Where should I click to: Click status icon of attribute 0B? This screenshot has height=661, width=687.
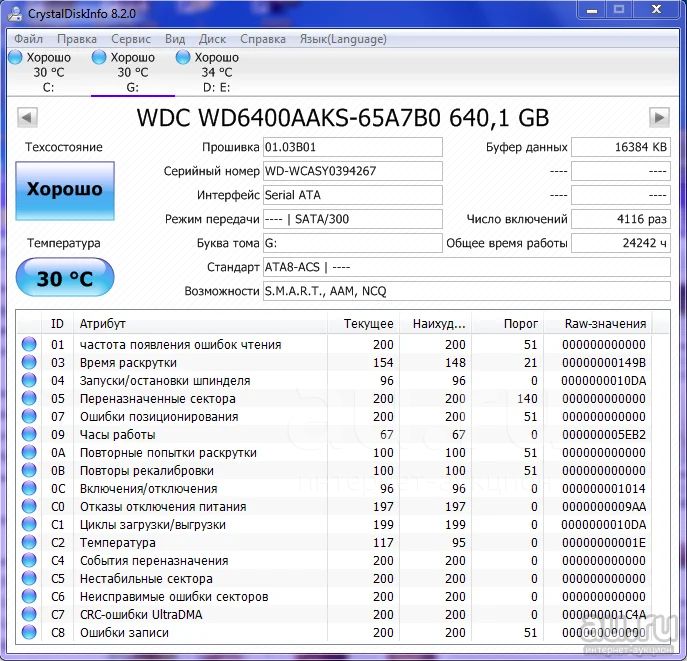[x=29, y=470]
